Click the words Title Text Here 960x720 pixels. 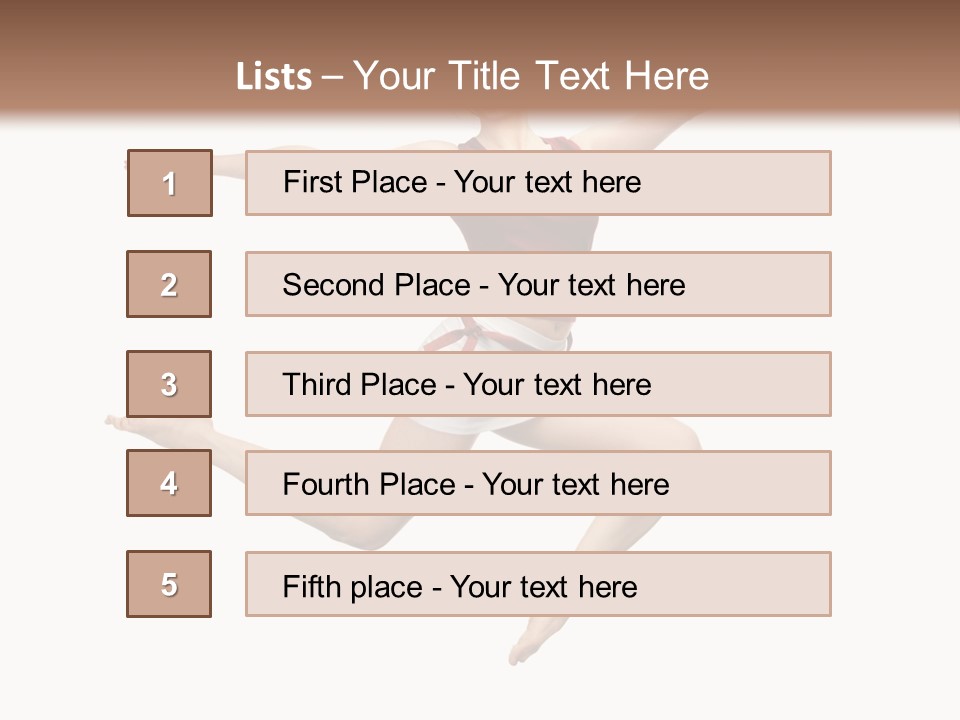tap(579, 76)
